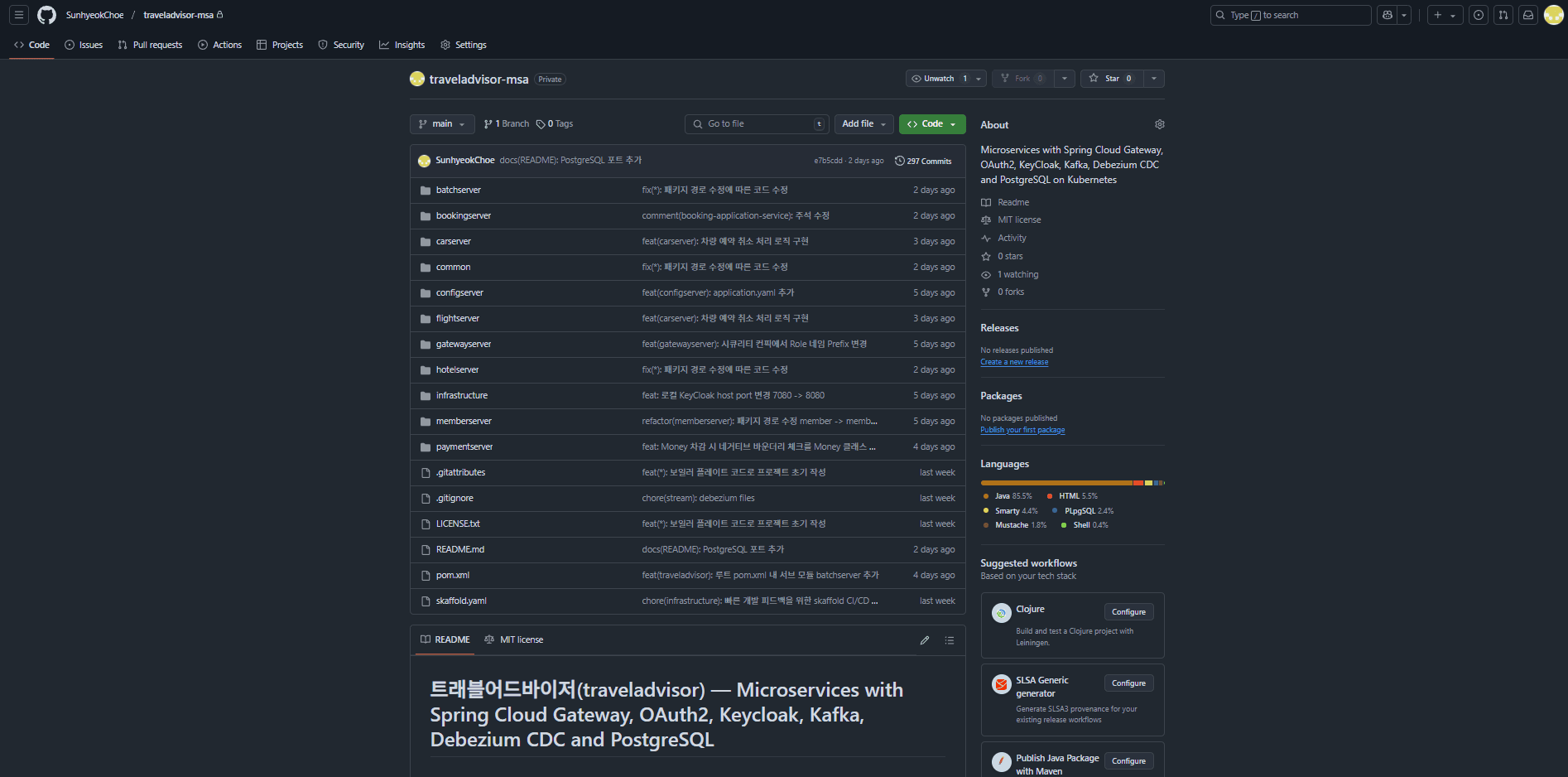Open the notifications inbox icon
The image size is (1568, 777).
point(1528,15)
